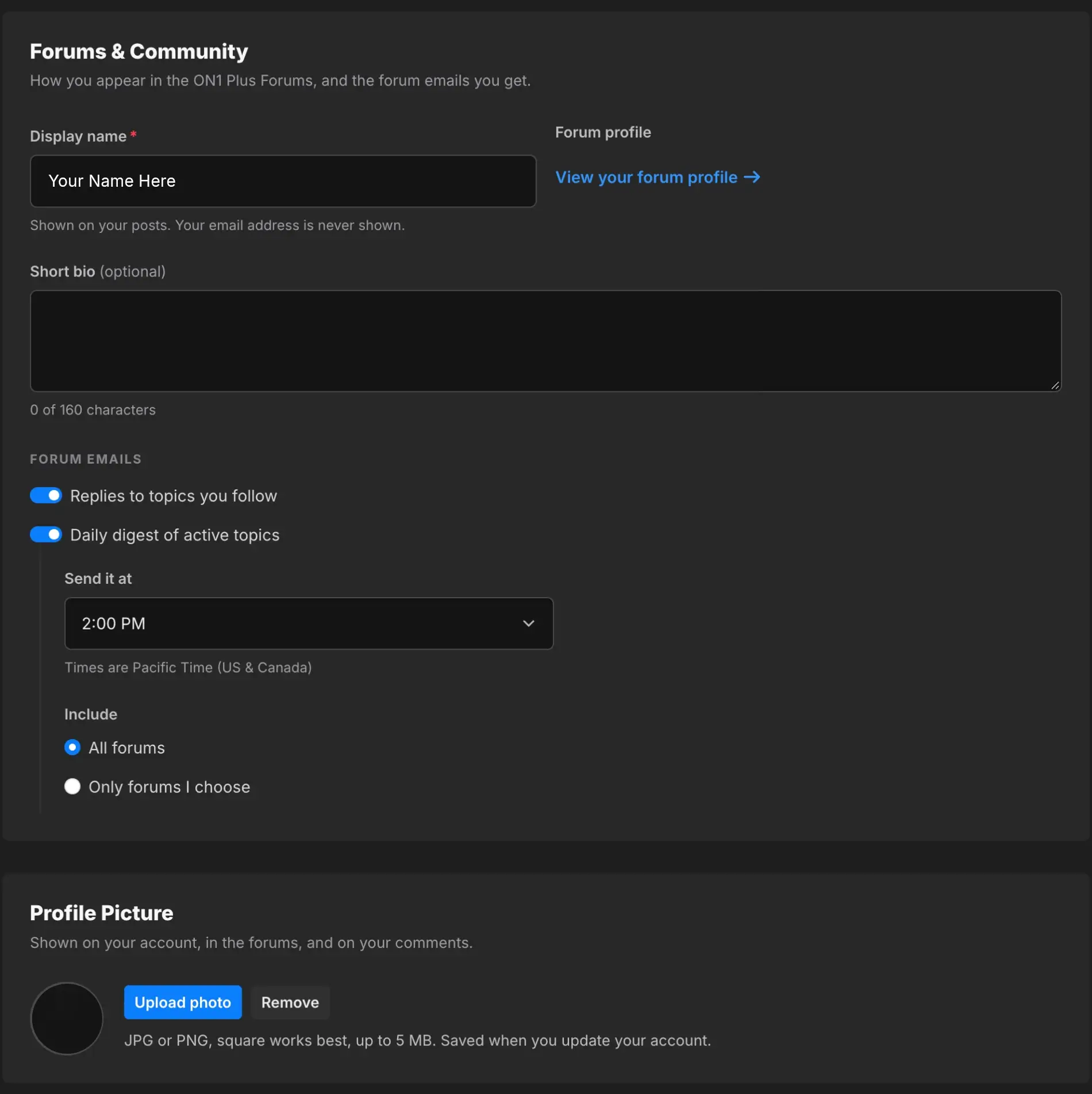Edit the Display name input field
The width and height of the screenshot is (1092, 1094).
click(283, 181)
